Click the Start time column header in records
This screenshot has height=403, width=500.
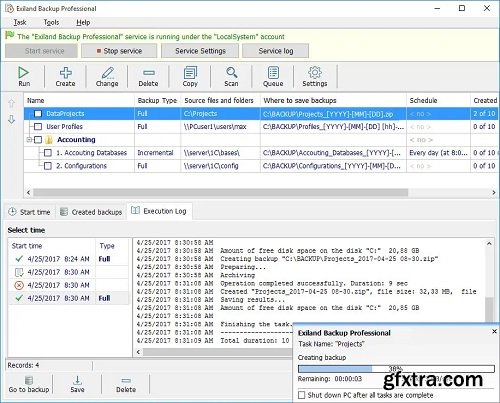52,246
